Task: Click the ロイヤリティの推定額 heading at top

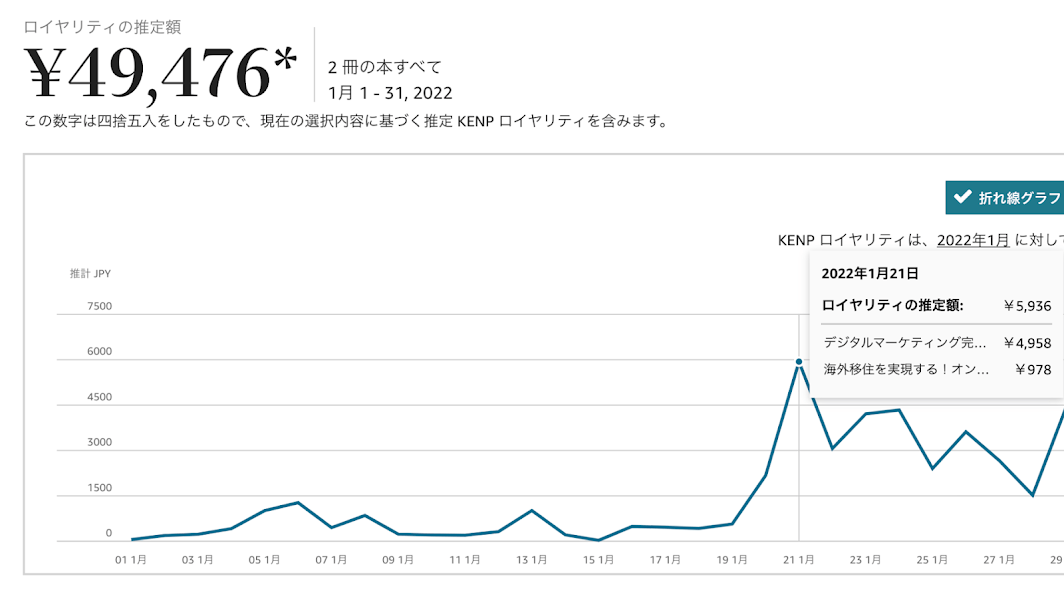Action: pyautogui.click(x=102, y=27)
